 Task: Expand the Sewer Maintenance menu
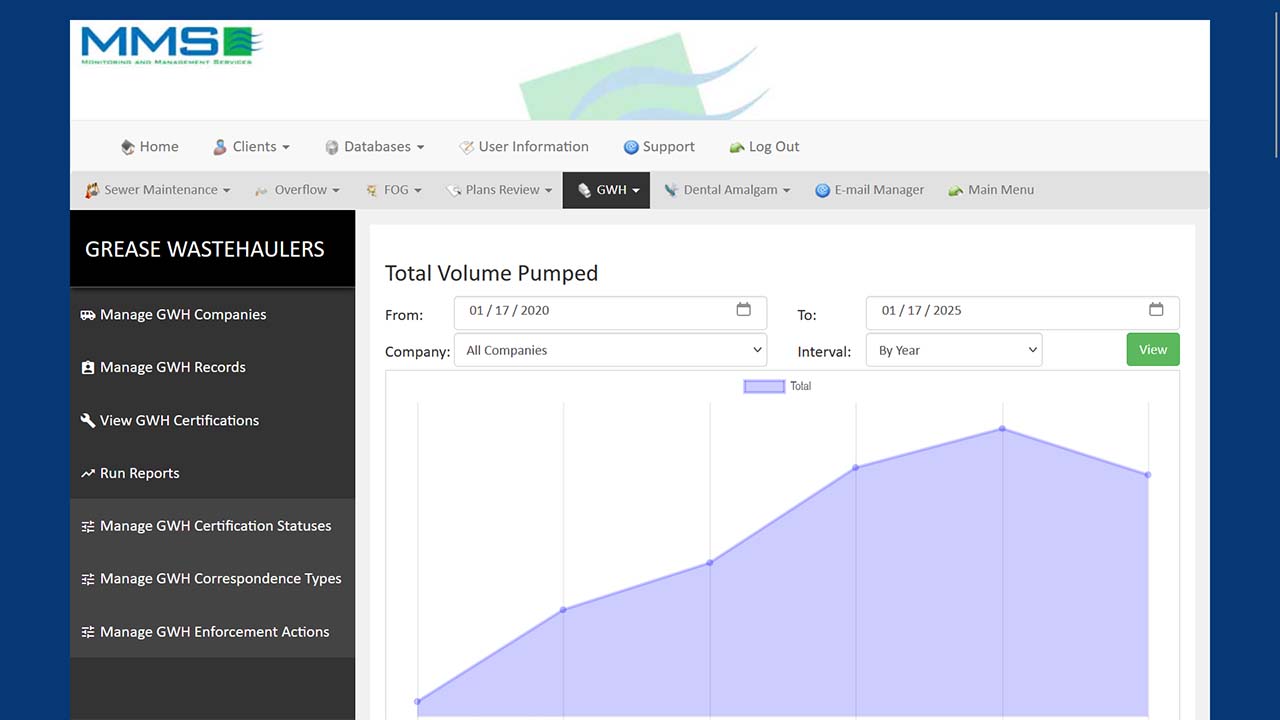(158, 190)
